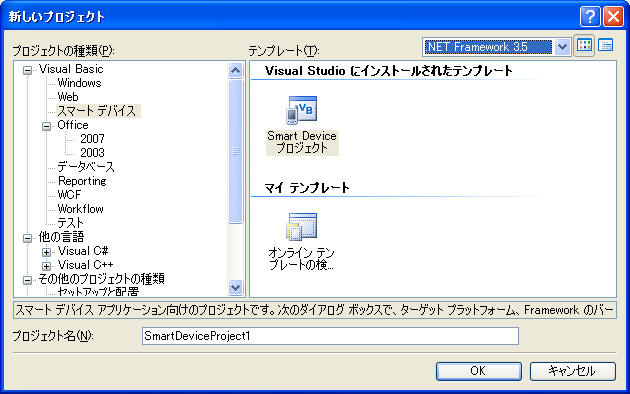Collapse the 他の言語 tree node
The height and width of the screenshot is (394, 630).
27,238
